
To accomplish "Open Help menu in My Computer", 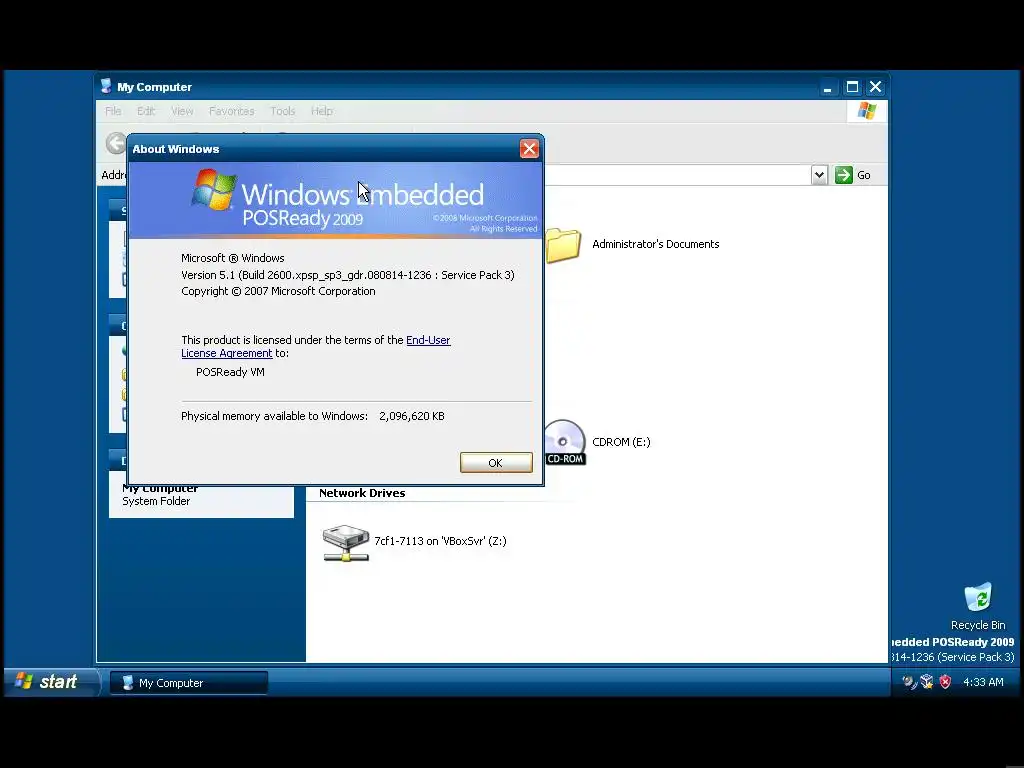I will (x=321, y=111).
